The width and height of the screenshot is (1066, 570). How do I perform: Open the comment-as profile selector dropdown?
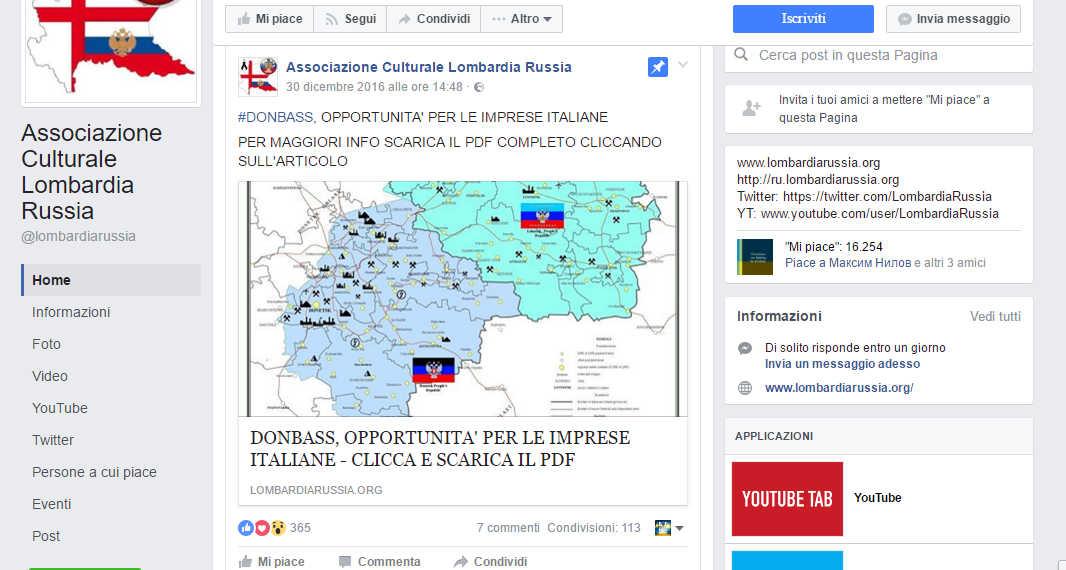coord(669,528)
